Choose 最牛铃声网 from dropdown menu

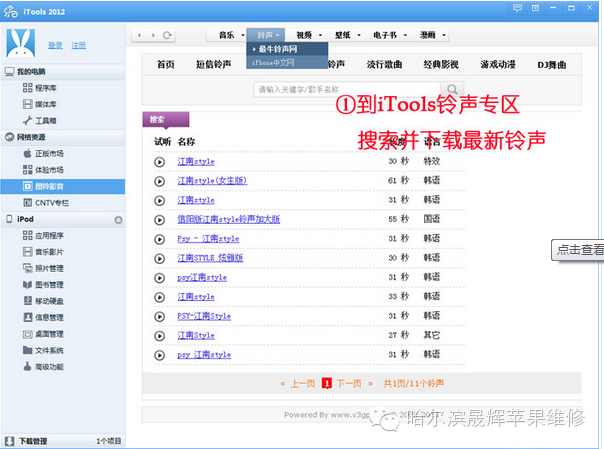pyautogui.click(x=287, y=49)
